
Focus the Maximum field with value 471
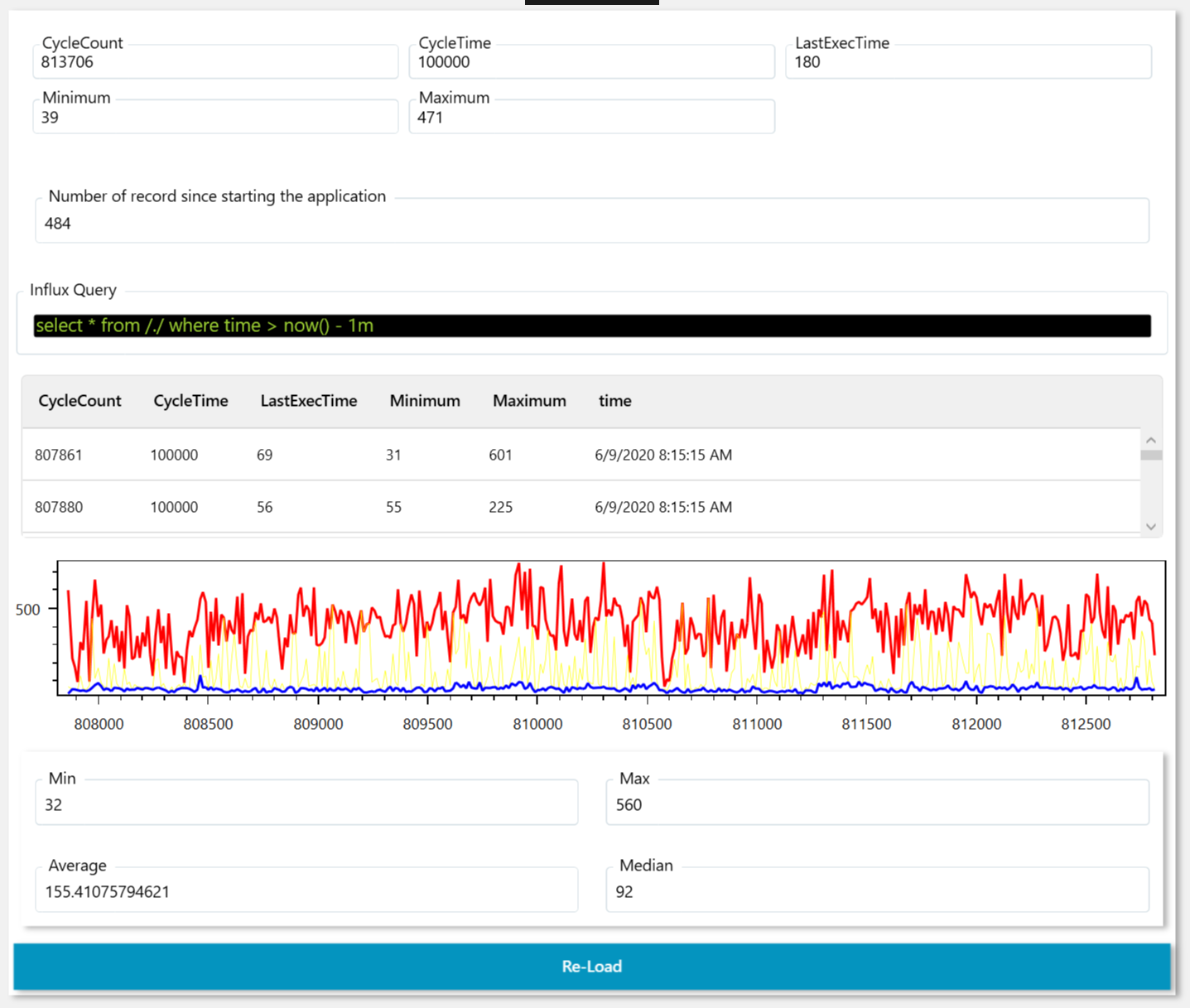(x=591, y=117)
